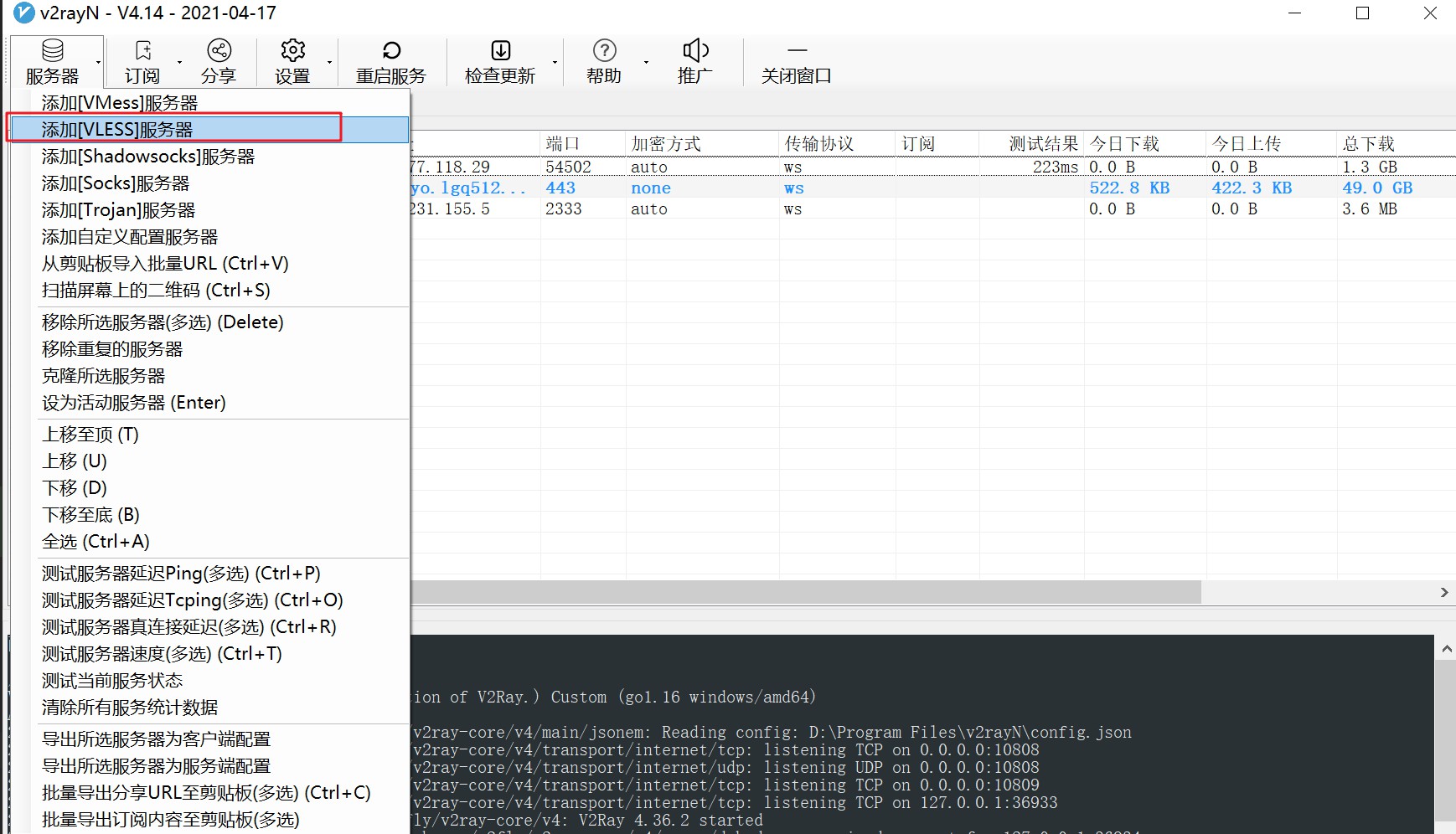The image size is (1456, 834).
Task: Choose 移除所选服务器(多选) (Delete)
Action: [208, 322]
